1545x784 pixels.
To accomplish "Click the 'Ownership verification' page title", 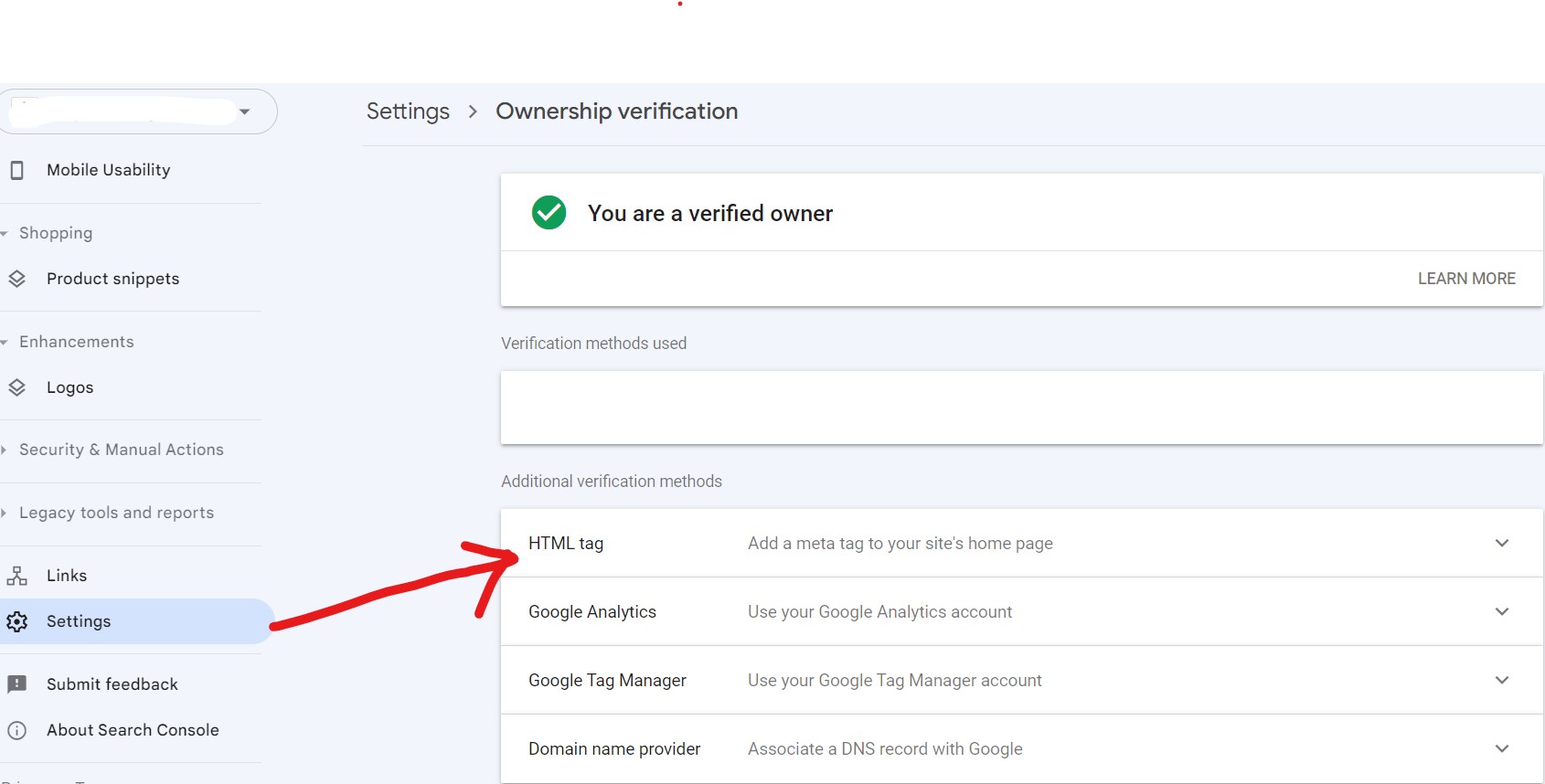I will point(617,111).
